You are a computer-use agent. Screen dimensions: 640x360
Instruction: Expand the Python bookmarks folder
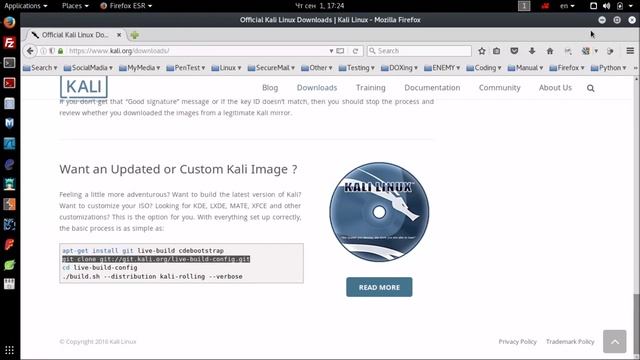click(x=609, y=68)
